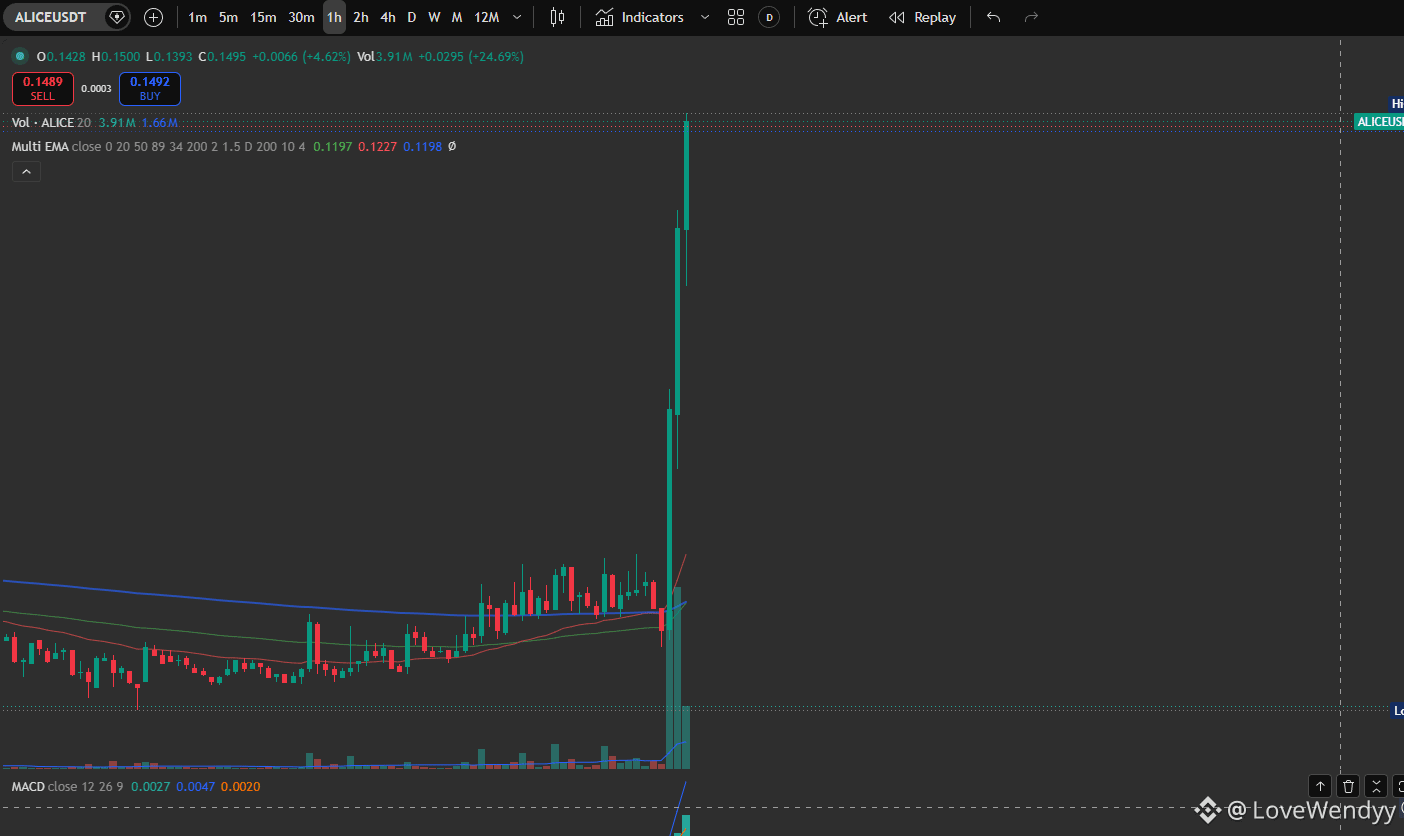1404x836 pixels.
Task: Click the green market status dot
Action: point(19,56)
